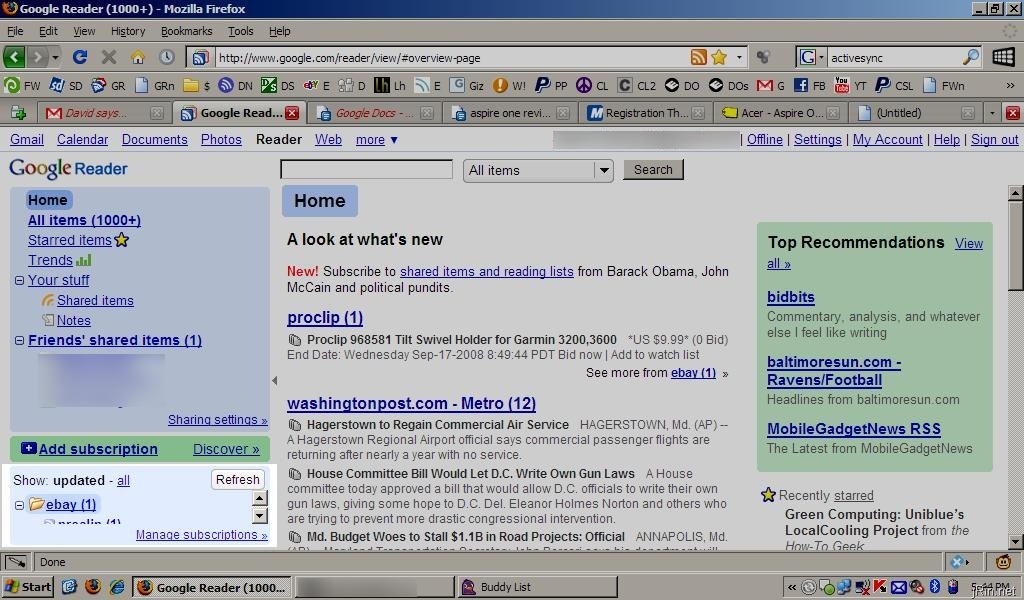Open the Tools menu
This screenshot has width=1024, height=600.
pyautogui.click(x=240, y=31)
